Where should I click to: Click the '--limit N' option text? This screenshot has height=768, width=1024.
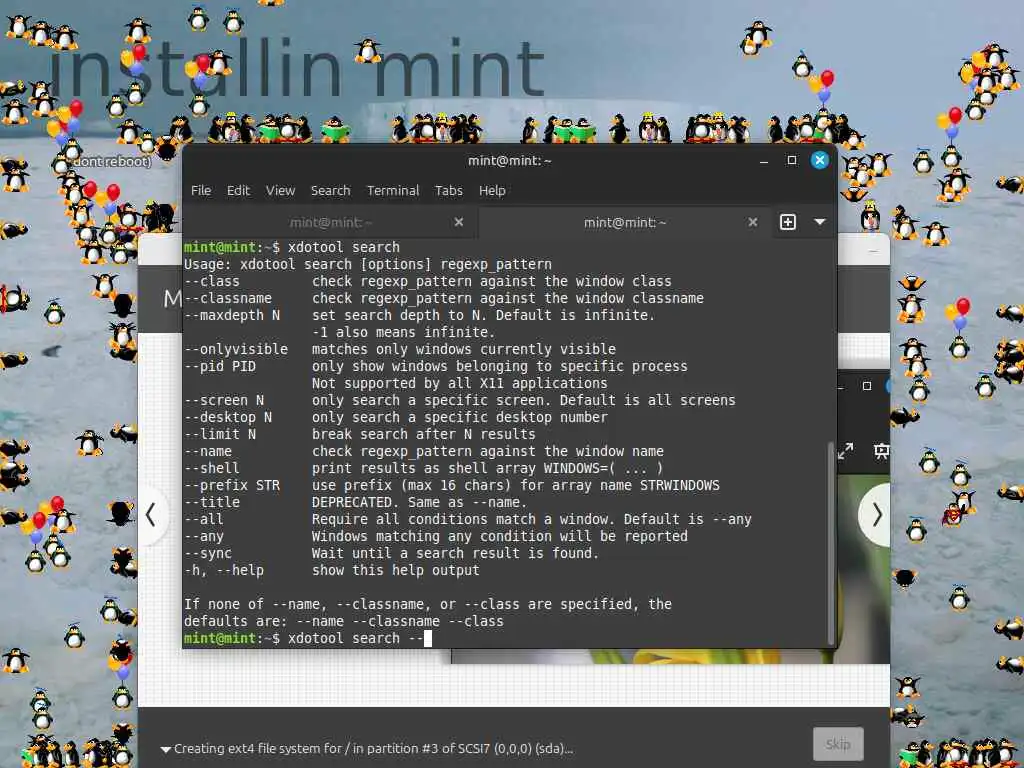coord(220,434)
